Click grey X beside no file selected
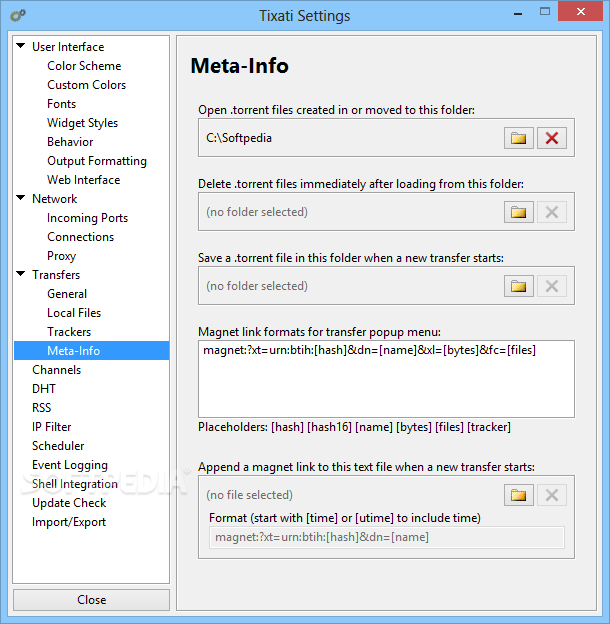The image size is (610, 624). [552, 495]
